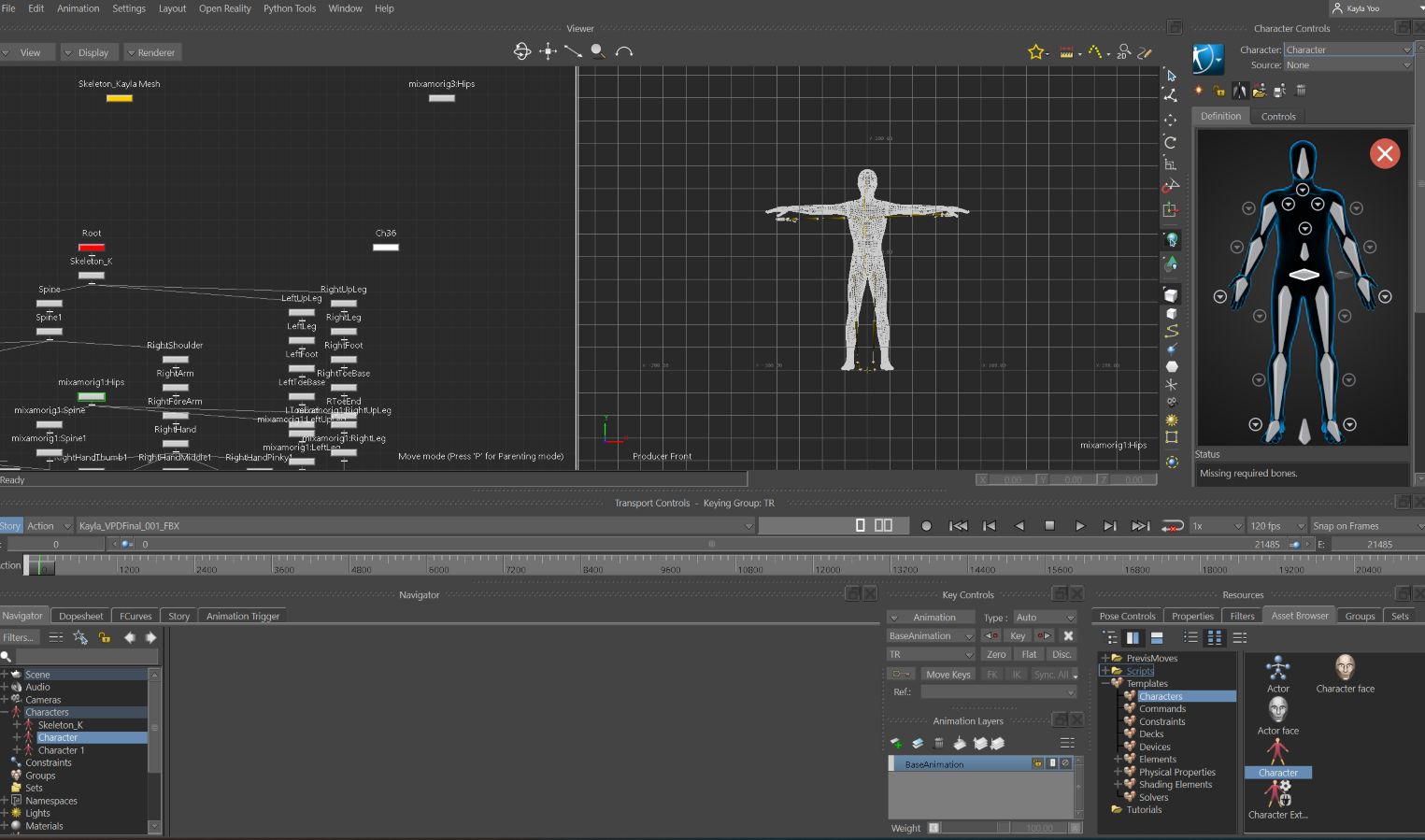Click the yellow star favorites icon

[1035, 52]
